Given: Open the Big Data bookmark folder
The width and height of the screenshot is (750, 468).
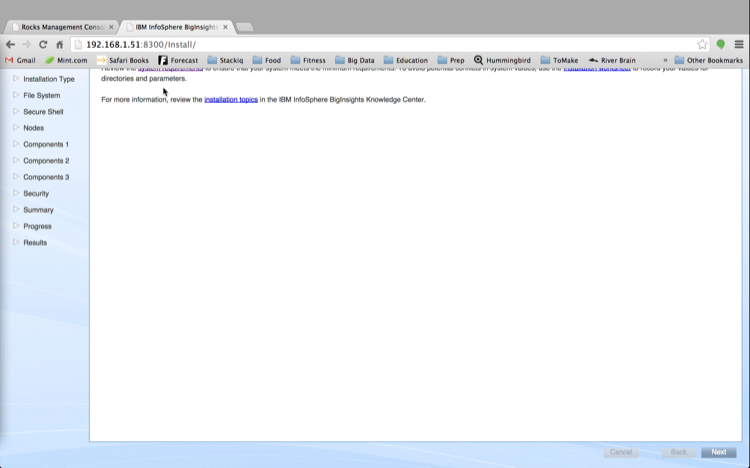Looking at the screenshot, I should tap(355, 60).
